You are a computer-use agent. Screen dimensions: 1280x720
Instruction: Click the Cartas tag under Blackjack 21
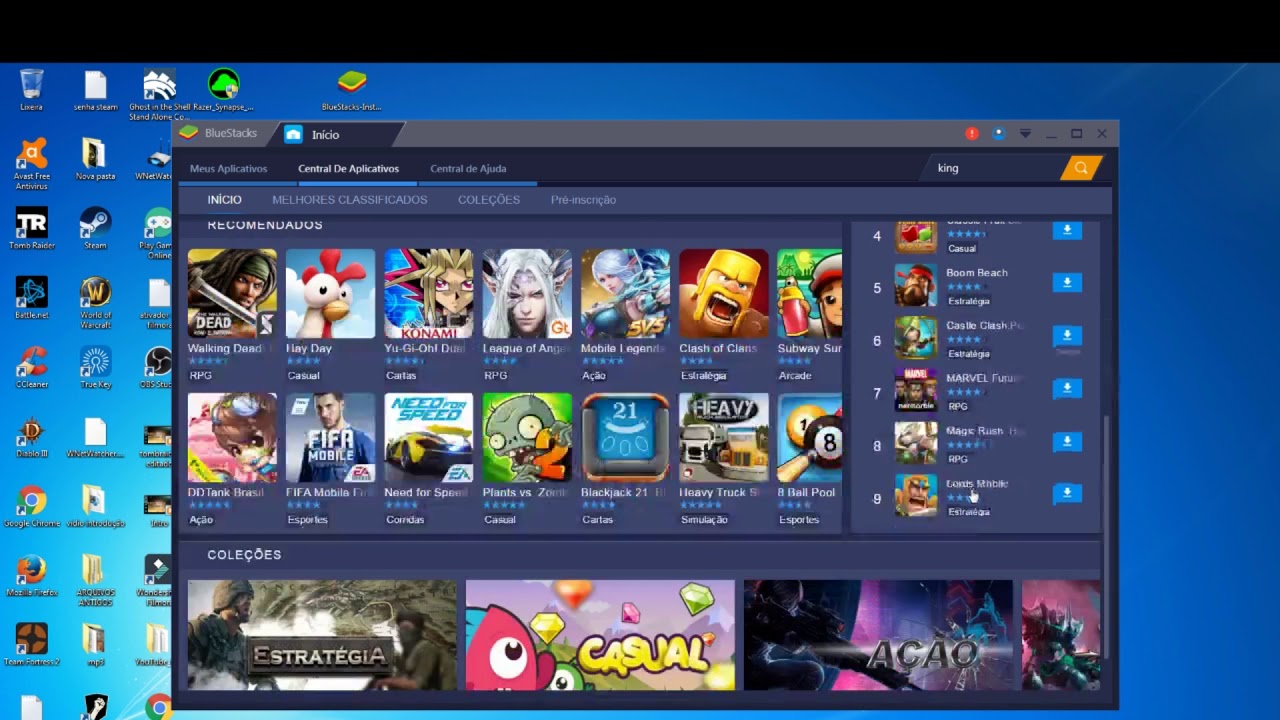tap(598, 520)
